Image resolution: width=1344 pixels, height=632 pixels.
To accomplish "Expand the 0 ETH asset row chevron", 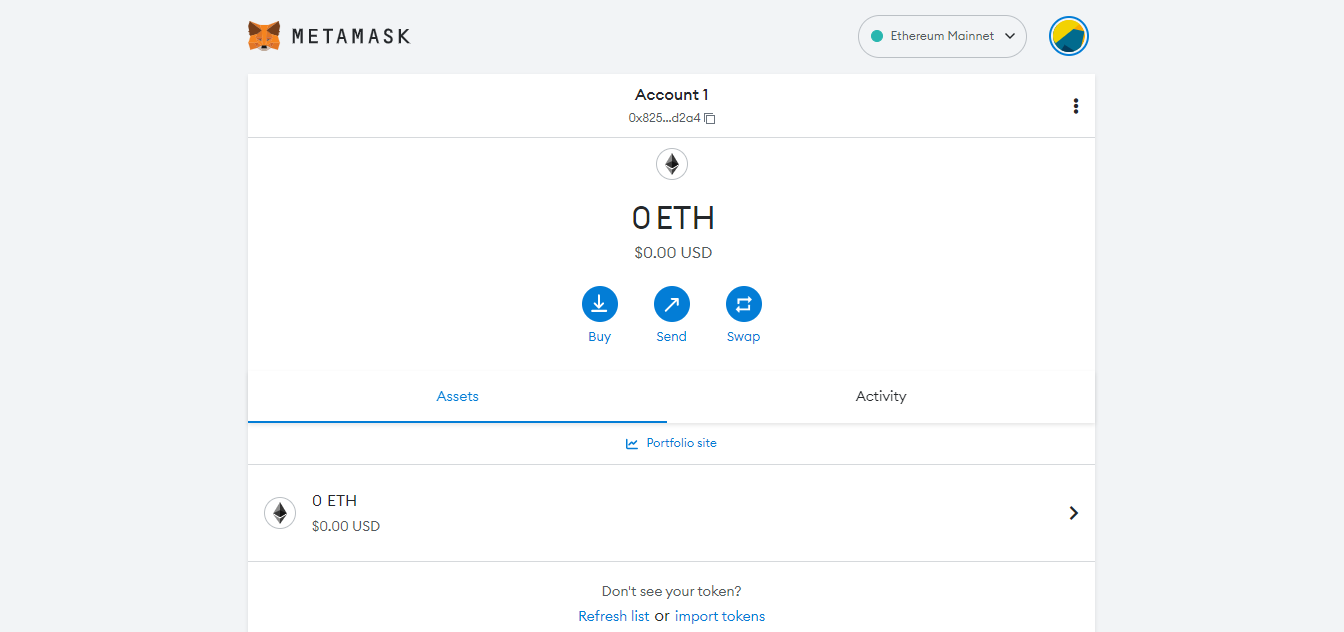I will point(1074,513).
